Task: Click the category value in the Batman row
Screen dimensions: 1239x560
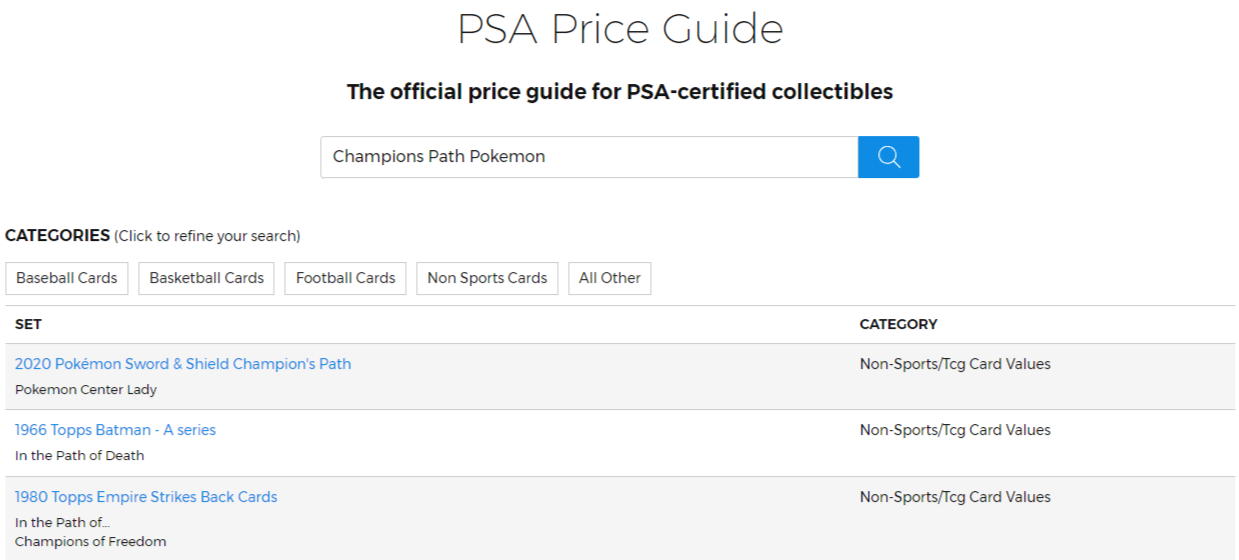Action: [x=955, y=430]
